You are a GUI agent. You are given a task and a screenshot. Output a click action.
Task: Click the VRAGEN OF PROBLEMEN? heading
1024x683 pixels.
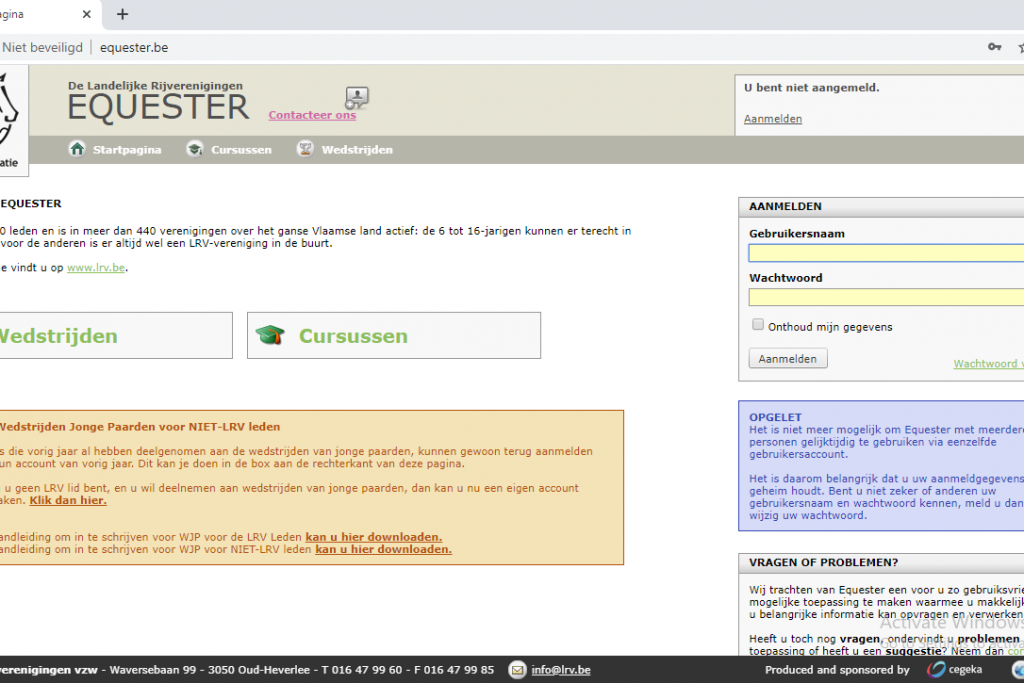coord(824,563)
